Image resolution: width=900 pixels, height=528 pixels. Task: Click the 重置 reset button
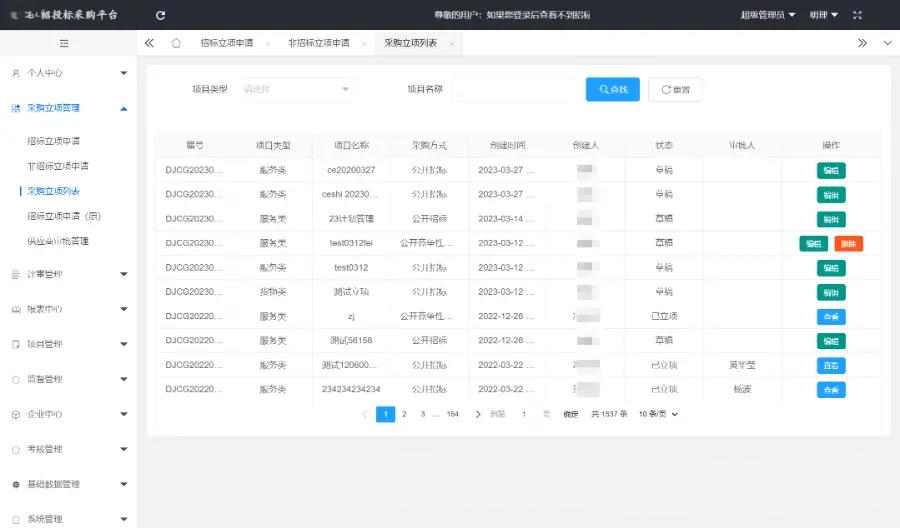point(675,90)
